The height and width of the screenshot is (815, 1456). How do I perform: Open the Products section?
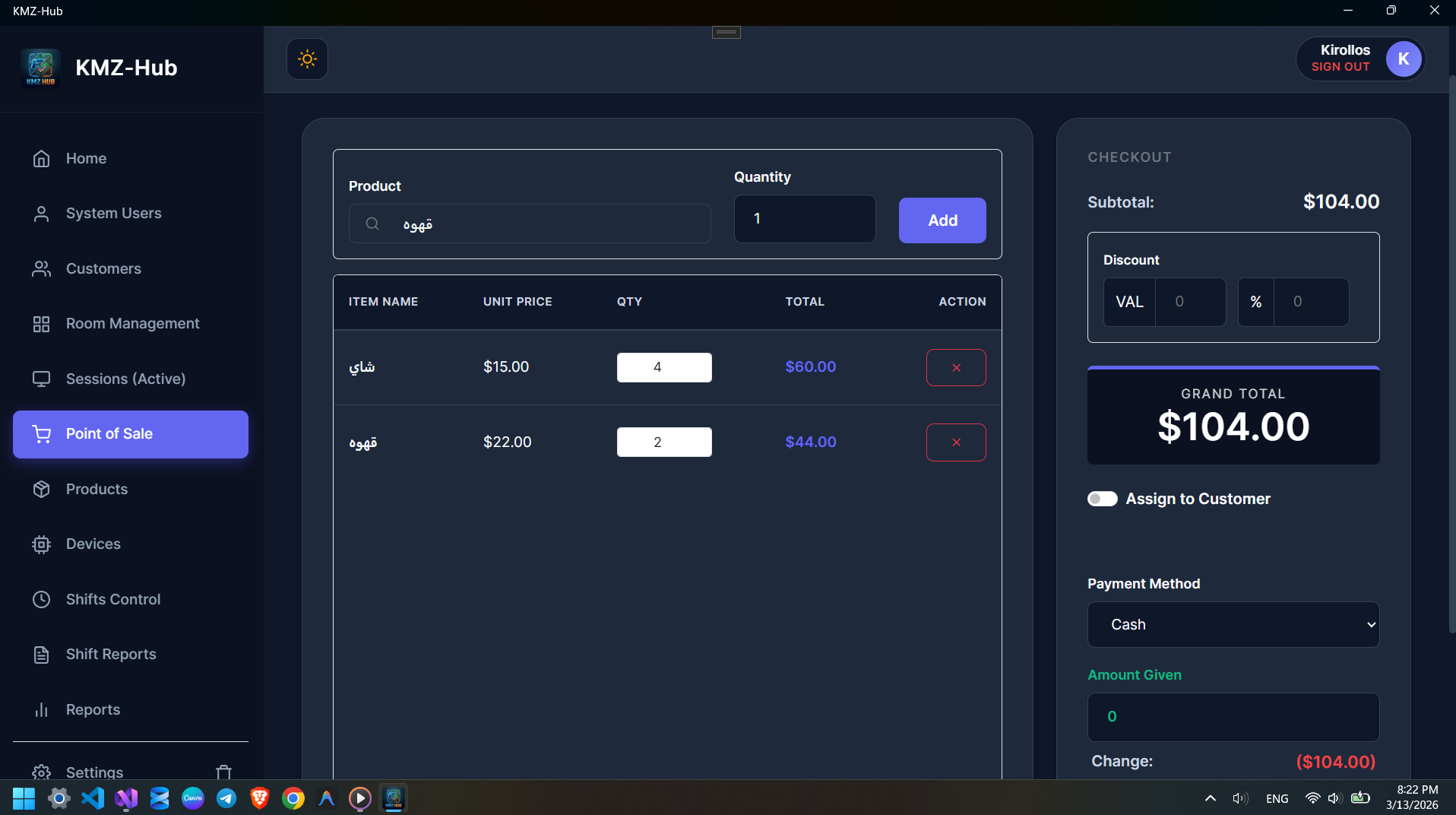[96, 489]
